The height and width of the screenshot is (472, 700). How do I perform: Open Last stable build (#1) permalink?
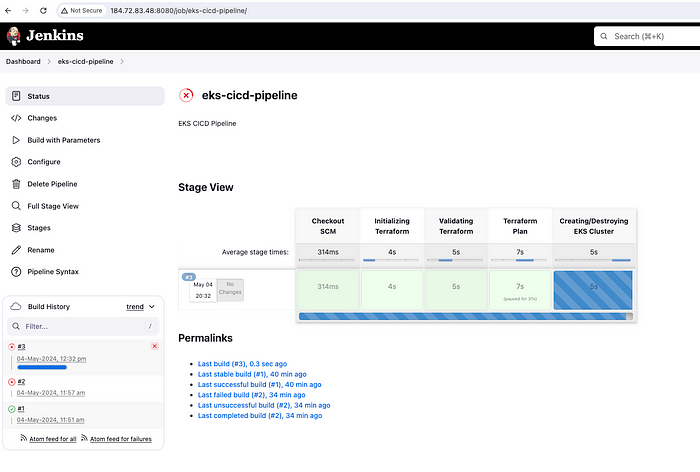252,374
